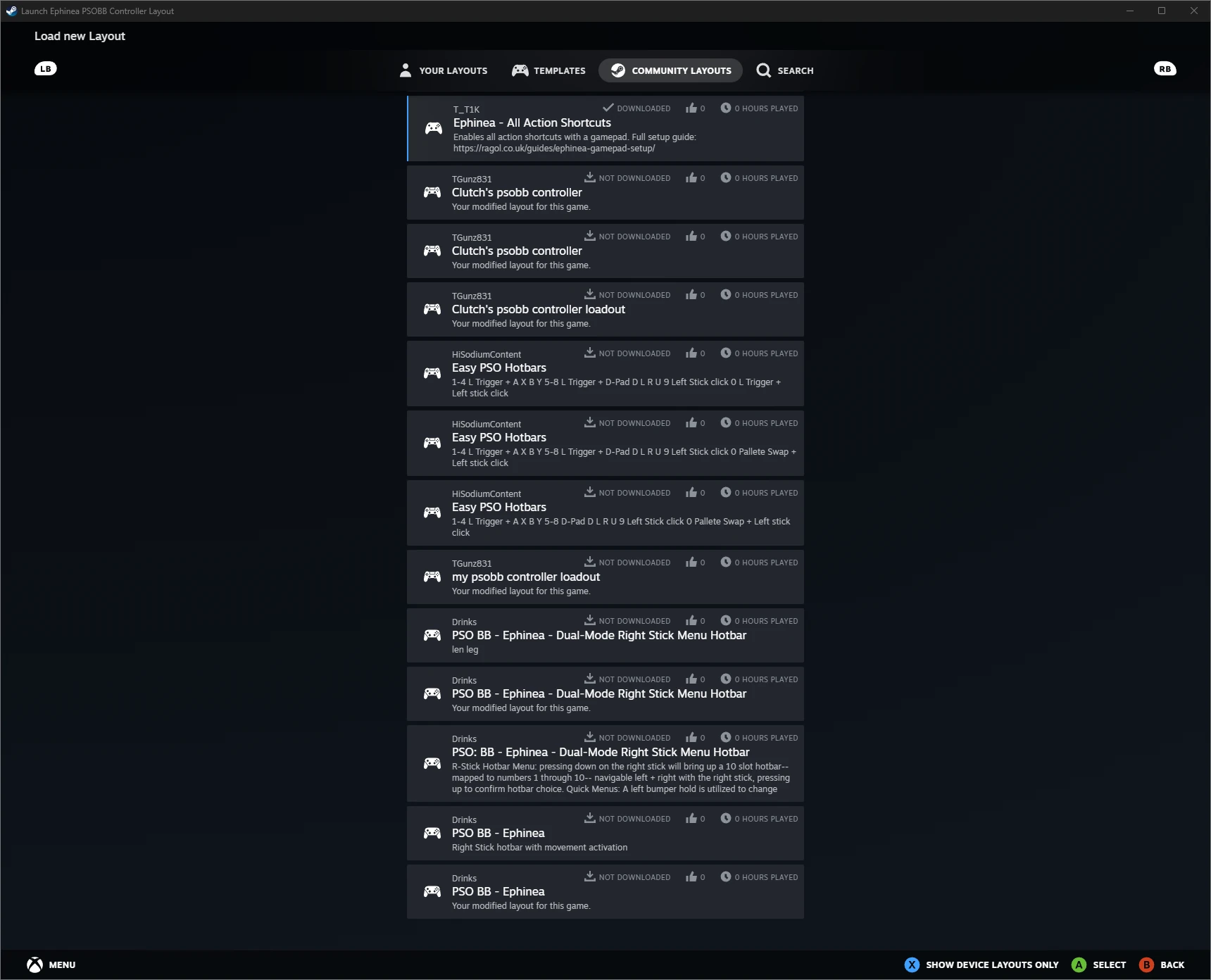The width and height of the screenshot is (1211, 980).
Task: Click the person icon next to Your Layouts
Action: [405, 70]
